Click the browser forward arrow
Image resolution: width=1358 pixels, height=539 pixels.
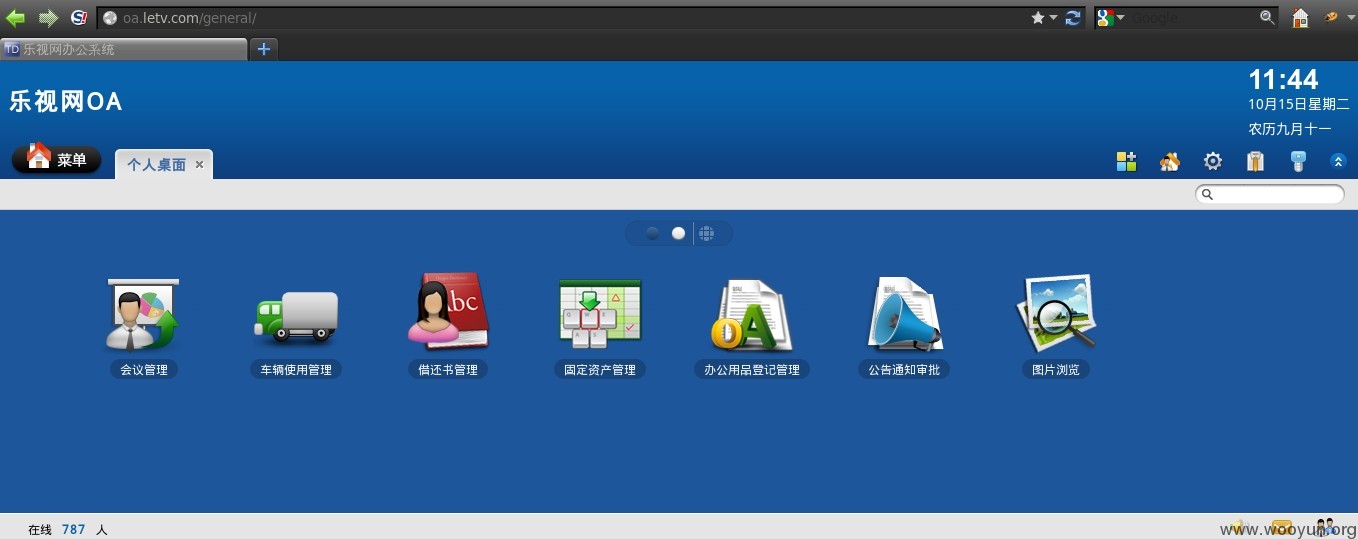click(47, 17)
